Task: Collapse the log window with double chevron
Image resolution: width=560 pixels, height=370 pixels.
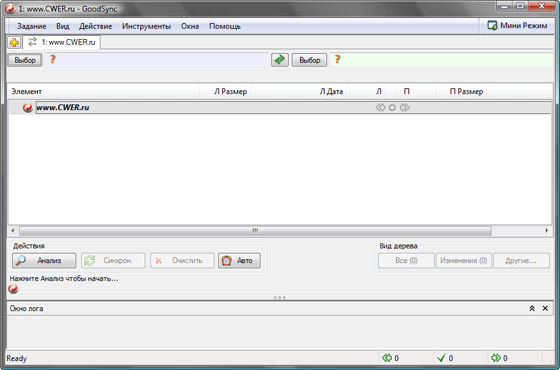Action: pyautogui.click(x=532, y=308)
